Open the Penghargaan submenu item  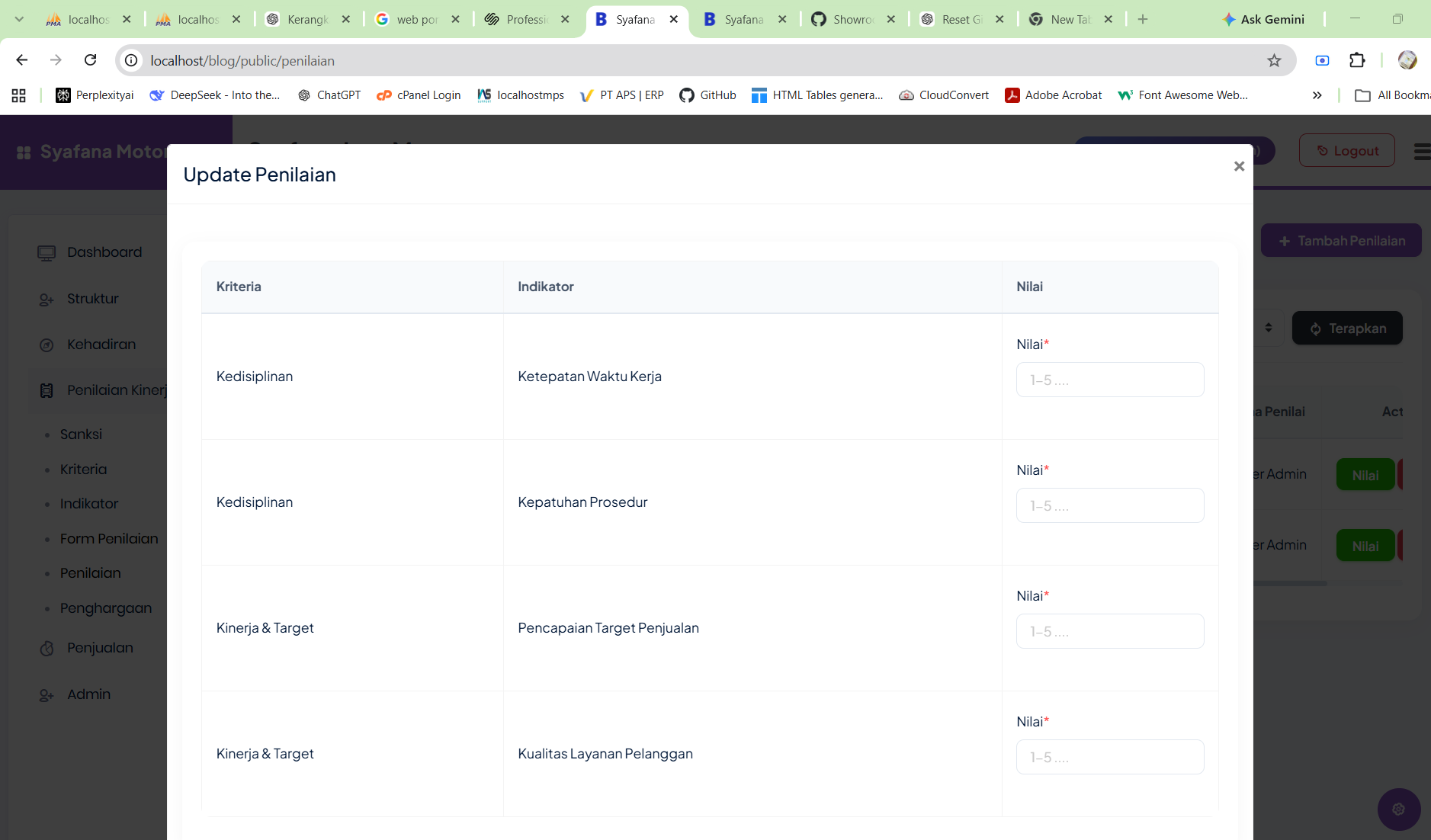[106, 608]
